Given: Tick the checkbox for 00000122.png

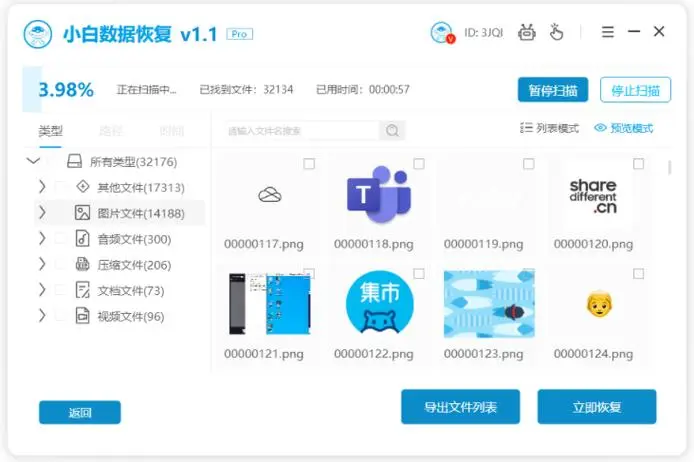Looking at the screenshot, I should point(419,274).
